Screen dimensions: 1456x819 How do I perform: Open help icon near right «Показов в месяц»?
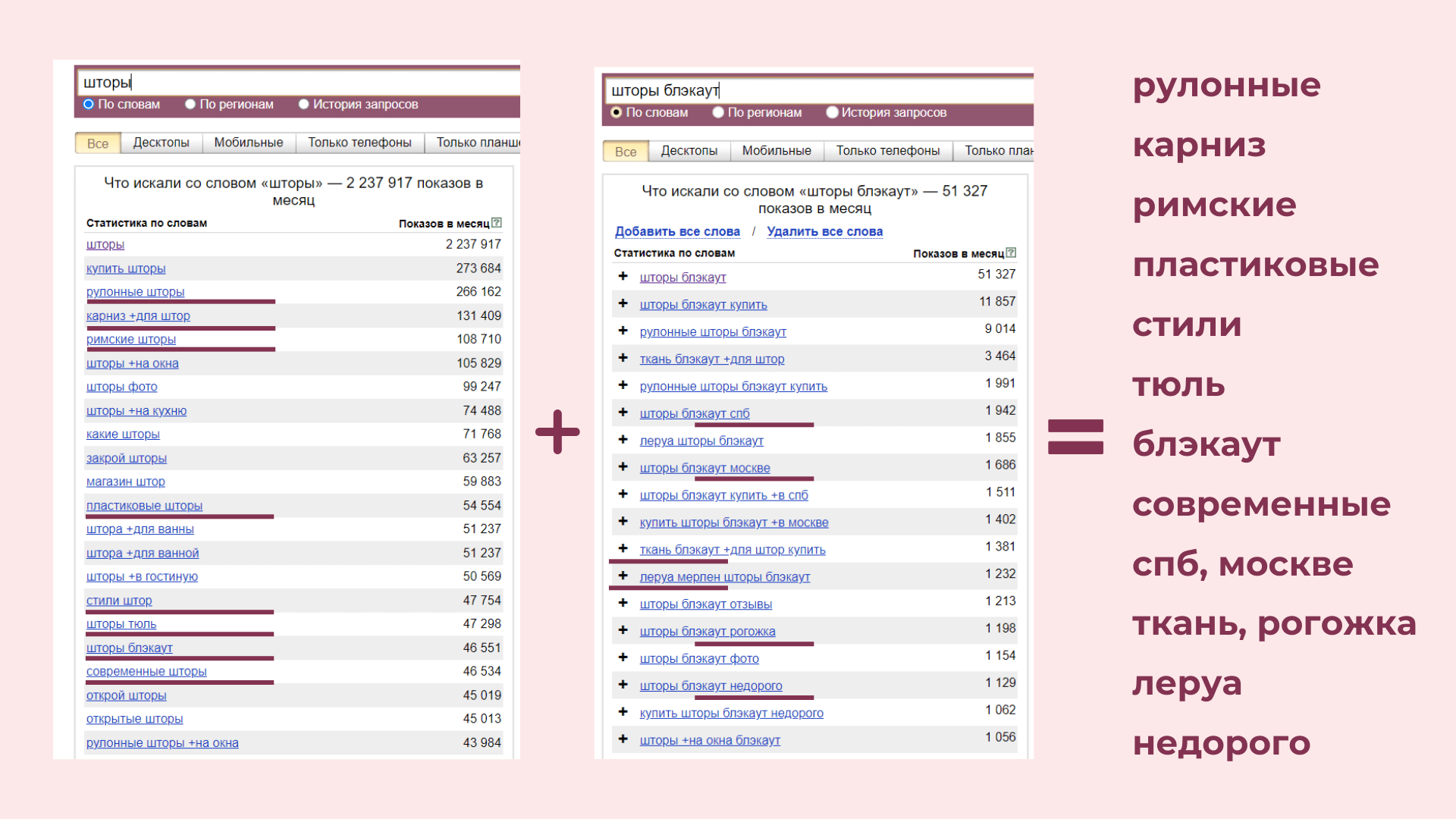coord(1011,253)
